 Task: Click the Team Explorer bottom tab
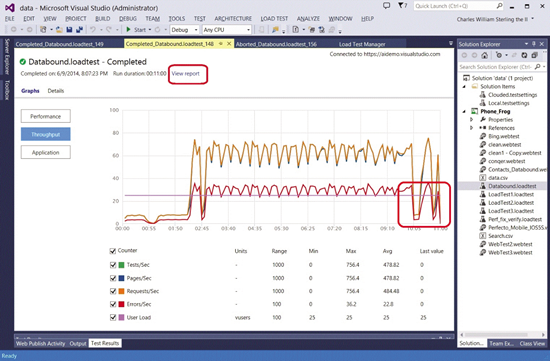click(501, 343)
